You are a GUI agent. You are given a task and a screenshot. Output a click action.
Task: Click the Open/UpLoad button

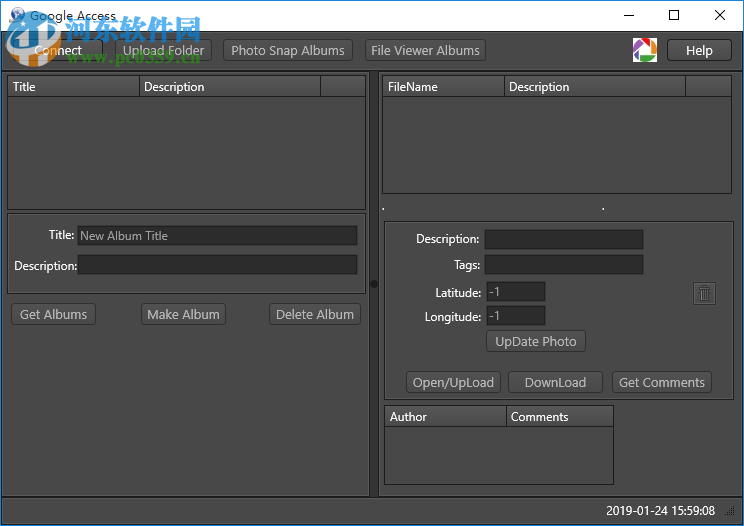pos(454,382)
